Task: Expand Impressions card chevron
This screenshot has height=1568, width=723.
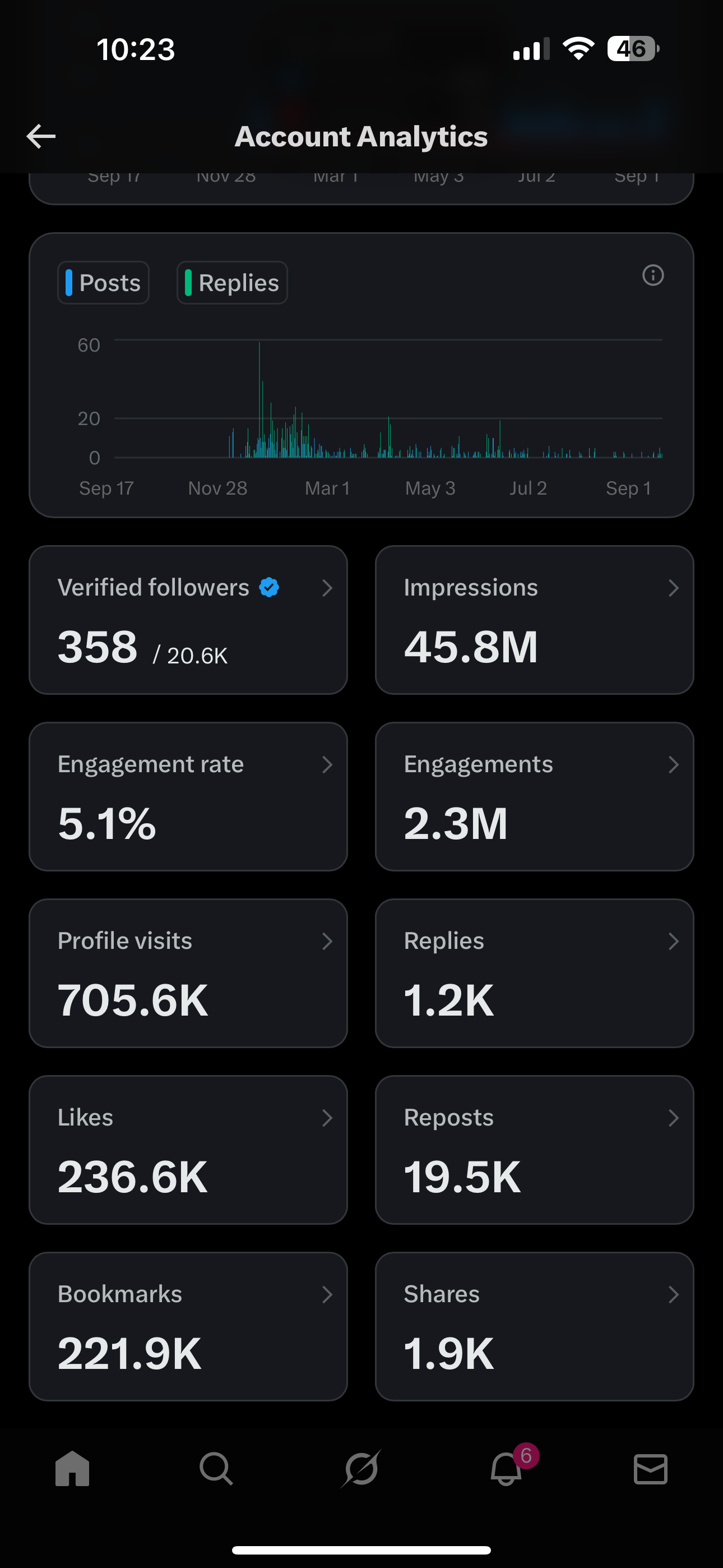Action: click(x=673, y=588)
